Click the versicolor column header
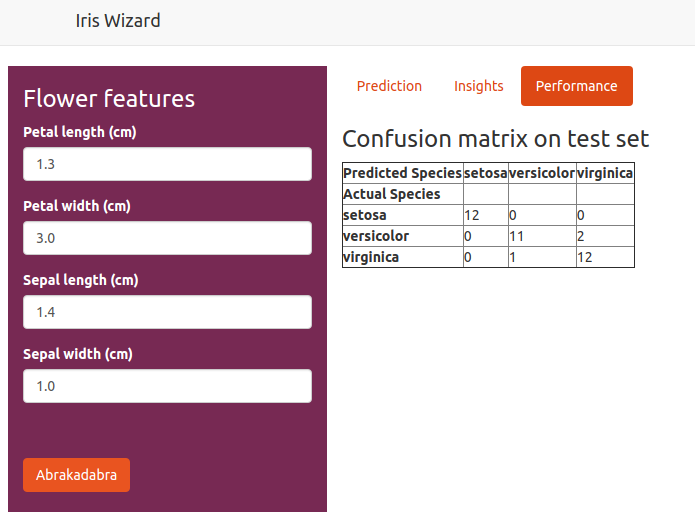The width and height of the screenshot is (695, 523). tap(542, 173)
